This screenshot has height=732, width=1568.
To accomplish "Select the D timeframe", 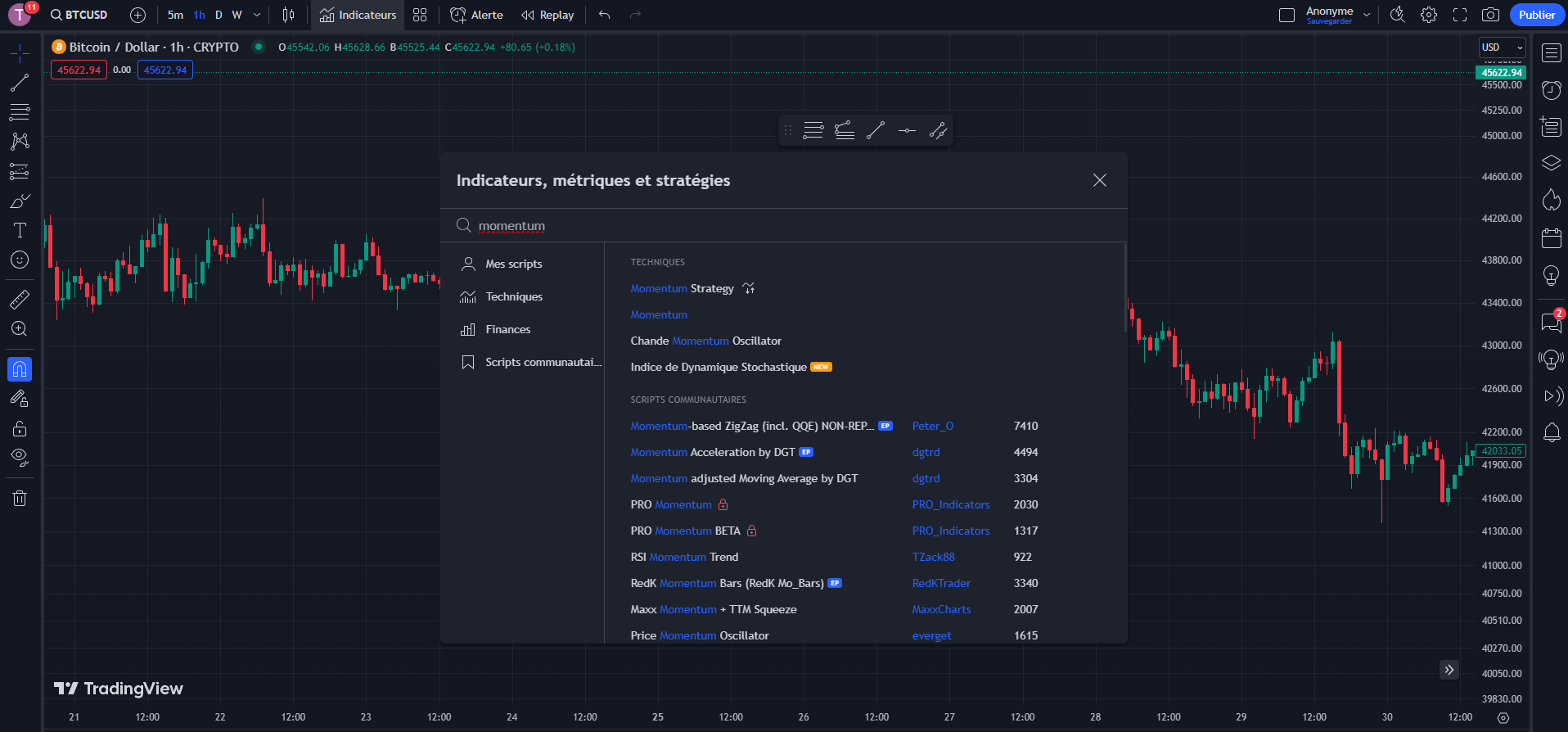I will click(219, 15).
